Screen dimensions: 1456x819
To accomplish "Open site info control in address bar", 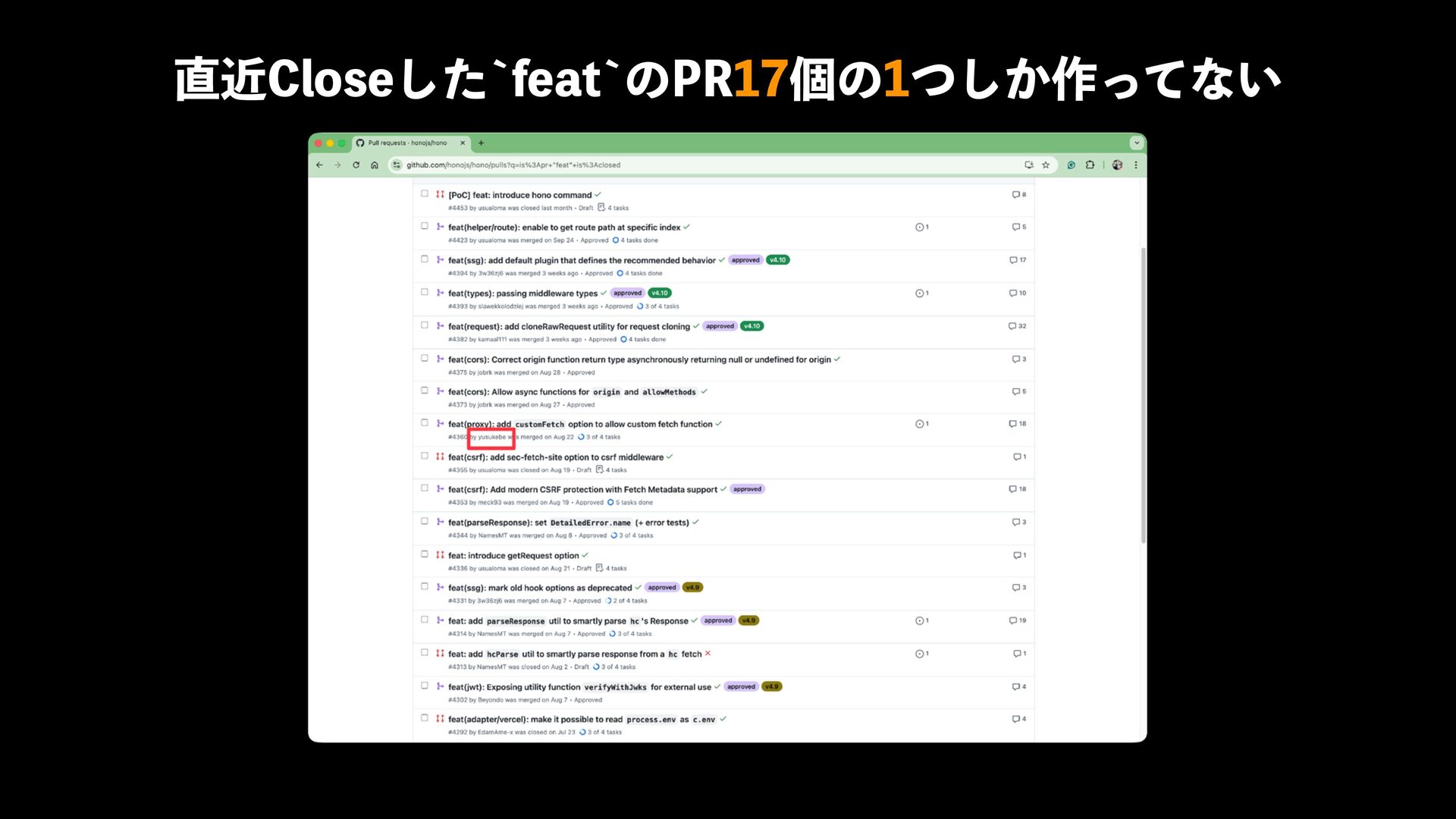I will pos(396,165).
